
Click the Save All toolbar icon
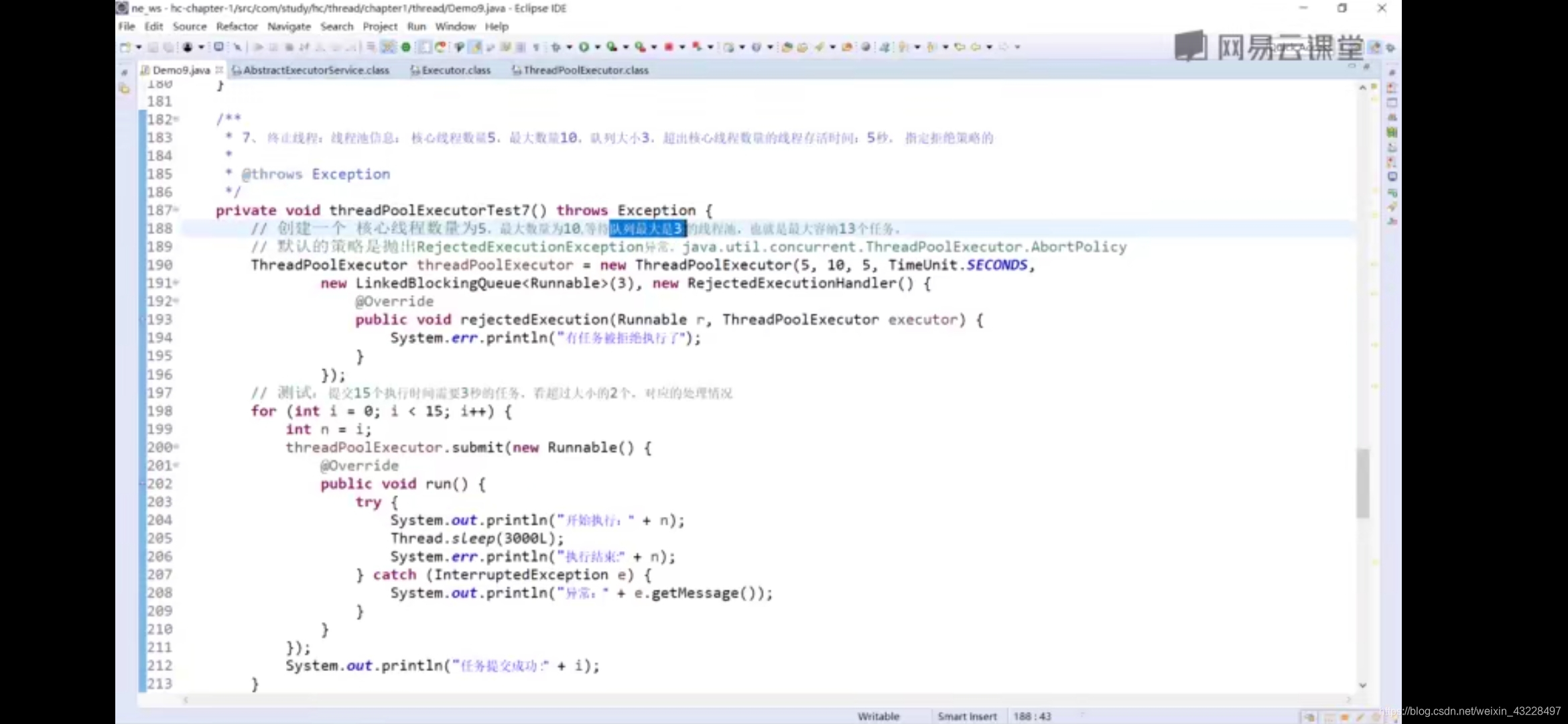click(x=168, y=47)
